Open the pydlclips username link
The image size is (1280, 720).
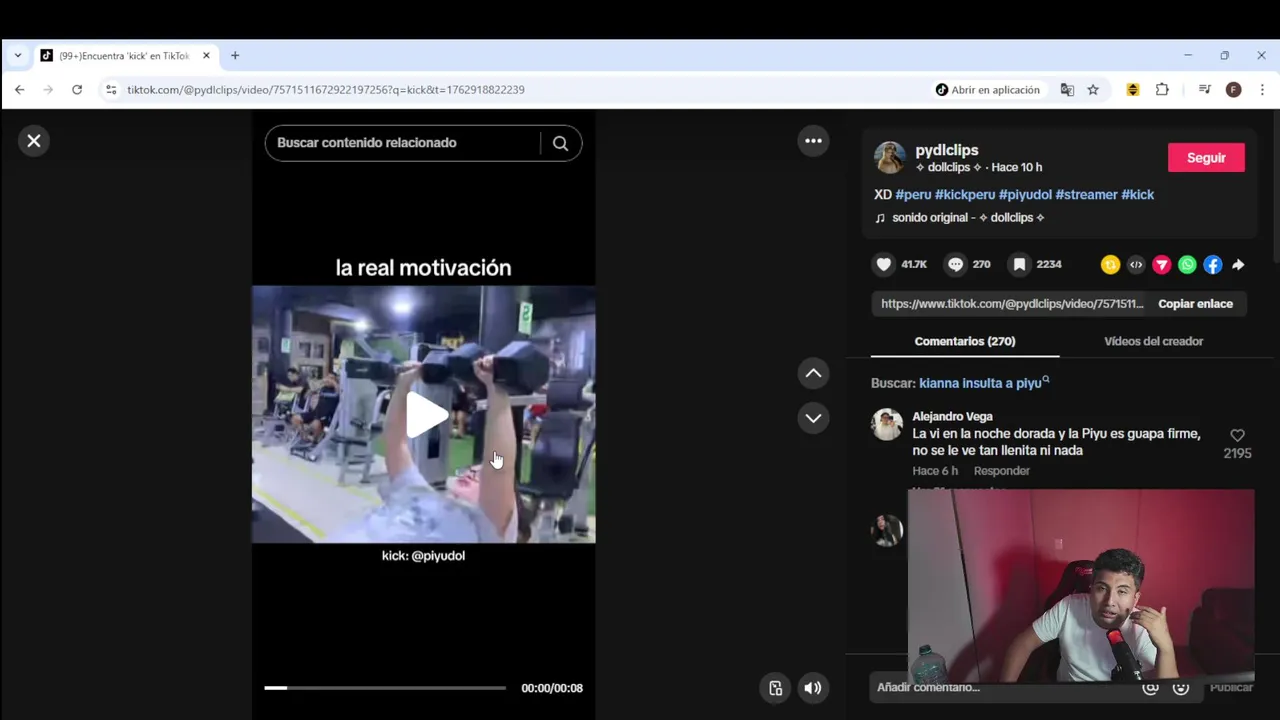[x=946, y=150]
